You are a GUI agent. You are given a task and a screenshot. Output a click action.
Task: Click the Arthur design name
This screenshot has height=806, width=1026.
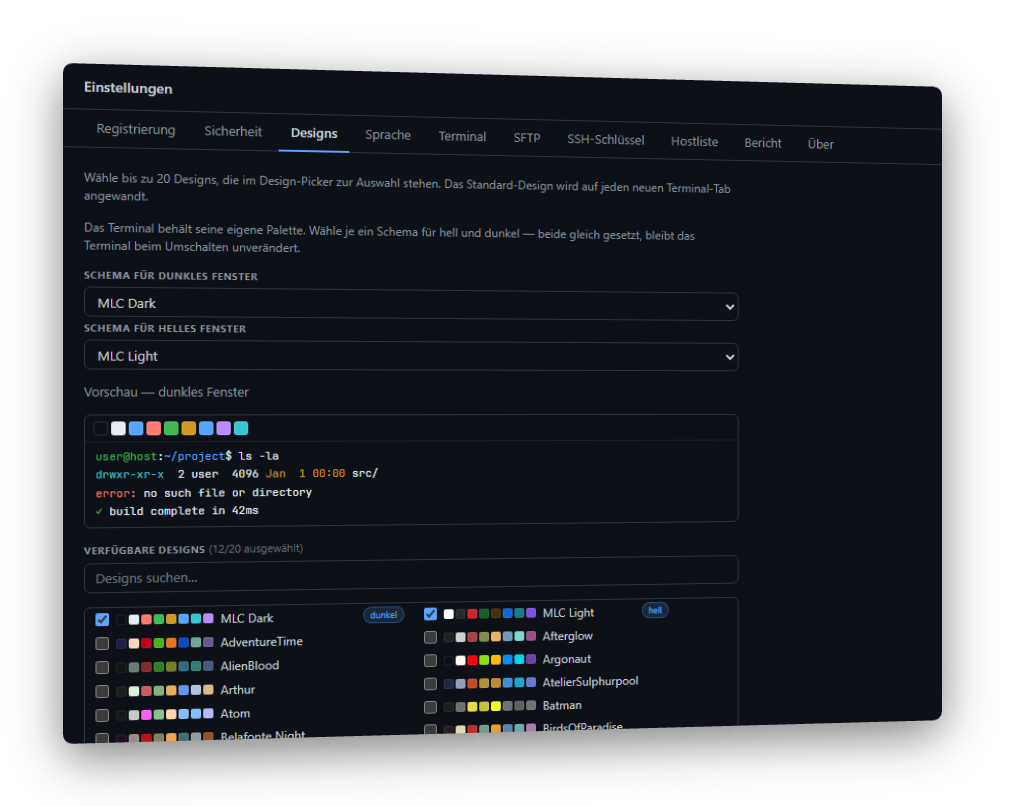pyautogui.click(x=238, y=690)
